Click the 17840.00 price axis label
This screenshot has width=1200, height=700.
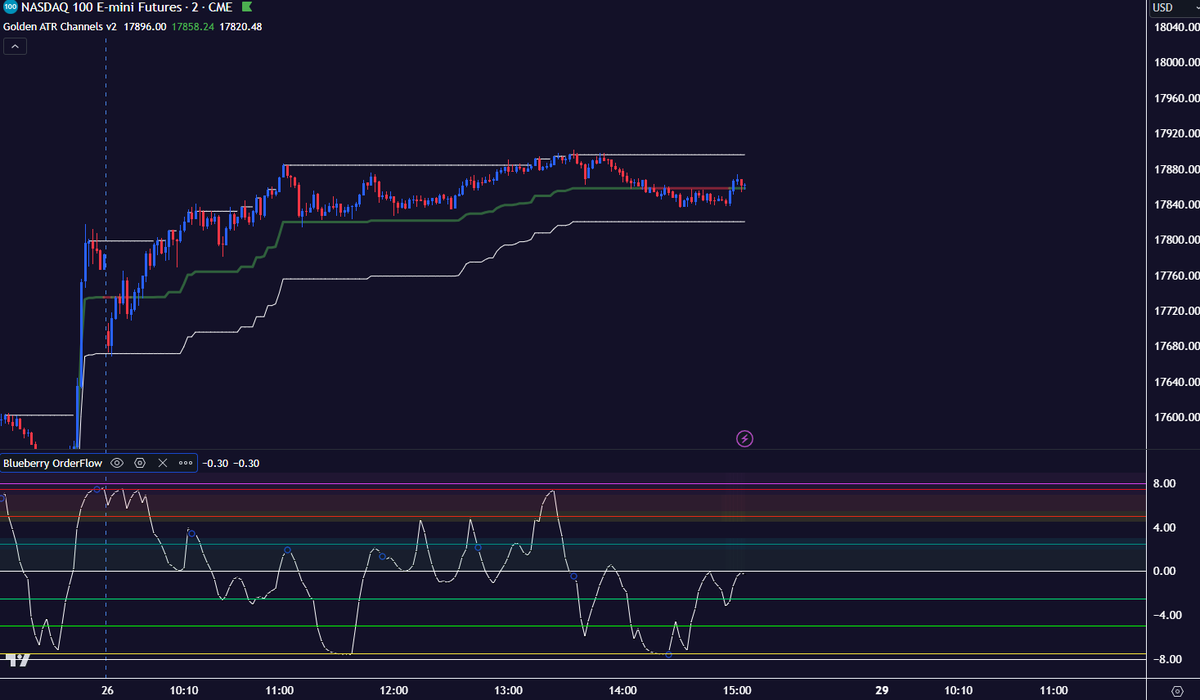(1176, 204)
